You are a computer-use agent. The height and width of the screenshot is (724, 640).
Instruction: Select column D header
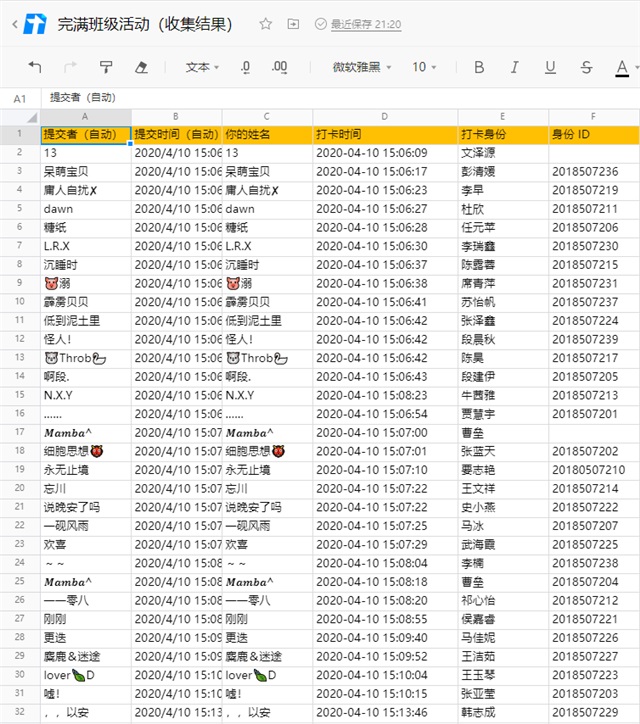(385, 117)
